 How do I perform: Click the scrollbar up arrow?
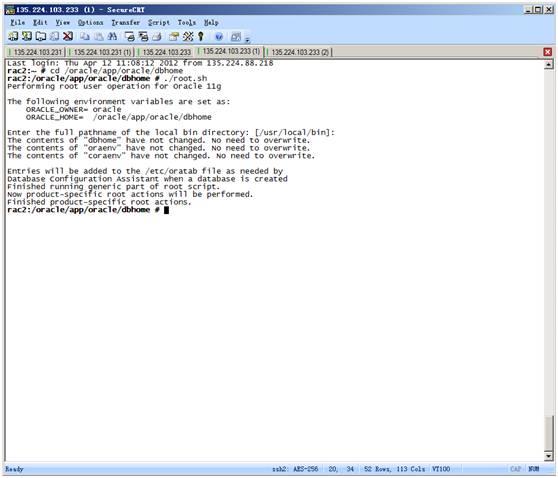[x=548, y=64]
